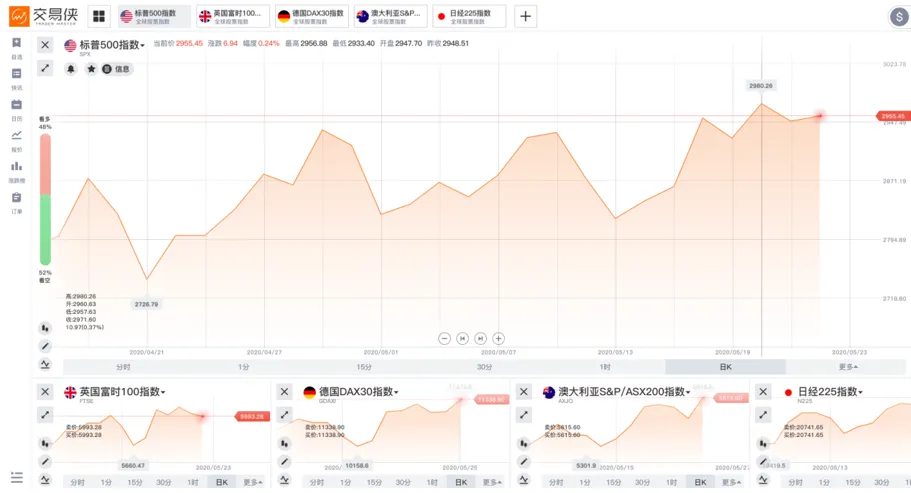
Task: Toggle the favorite star for 标普500
Action: tap(91, 69)
